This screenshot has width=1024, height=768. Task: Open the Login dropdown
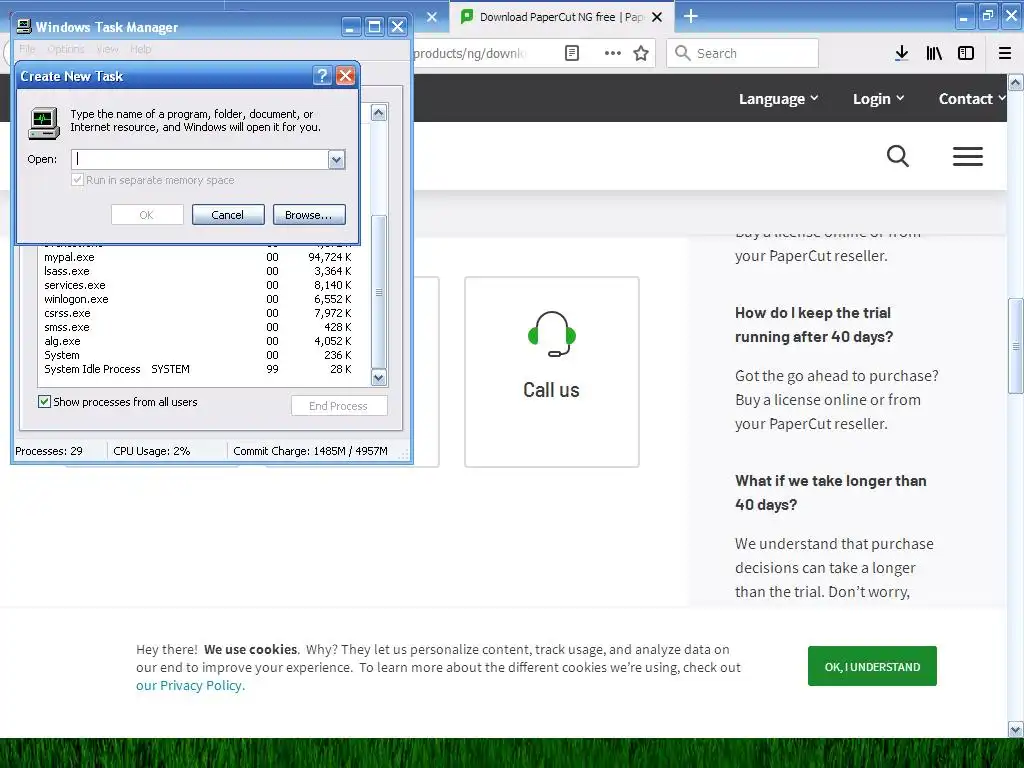pos(878,99)
